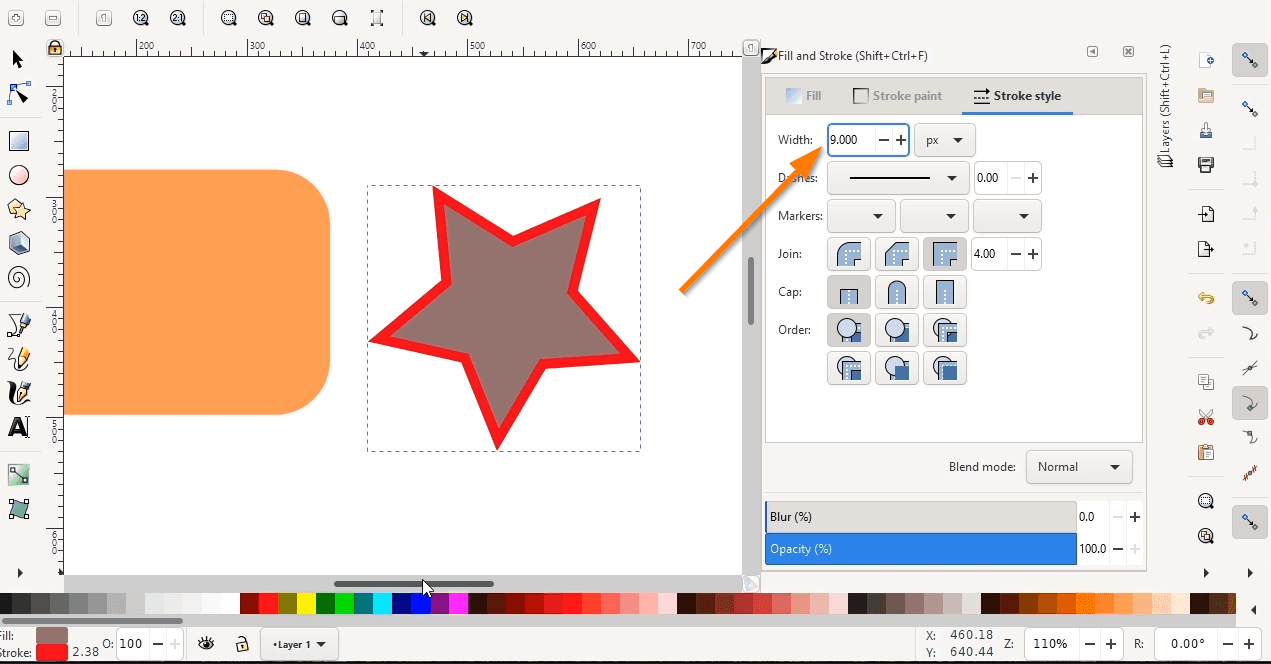Click the round Cap style button

point(897,292)
